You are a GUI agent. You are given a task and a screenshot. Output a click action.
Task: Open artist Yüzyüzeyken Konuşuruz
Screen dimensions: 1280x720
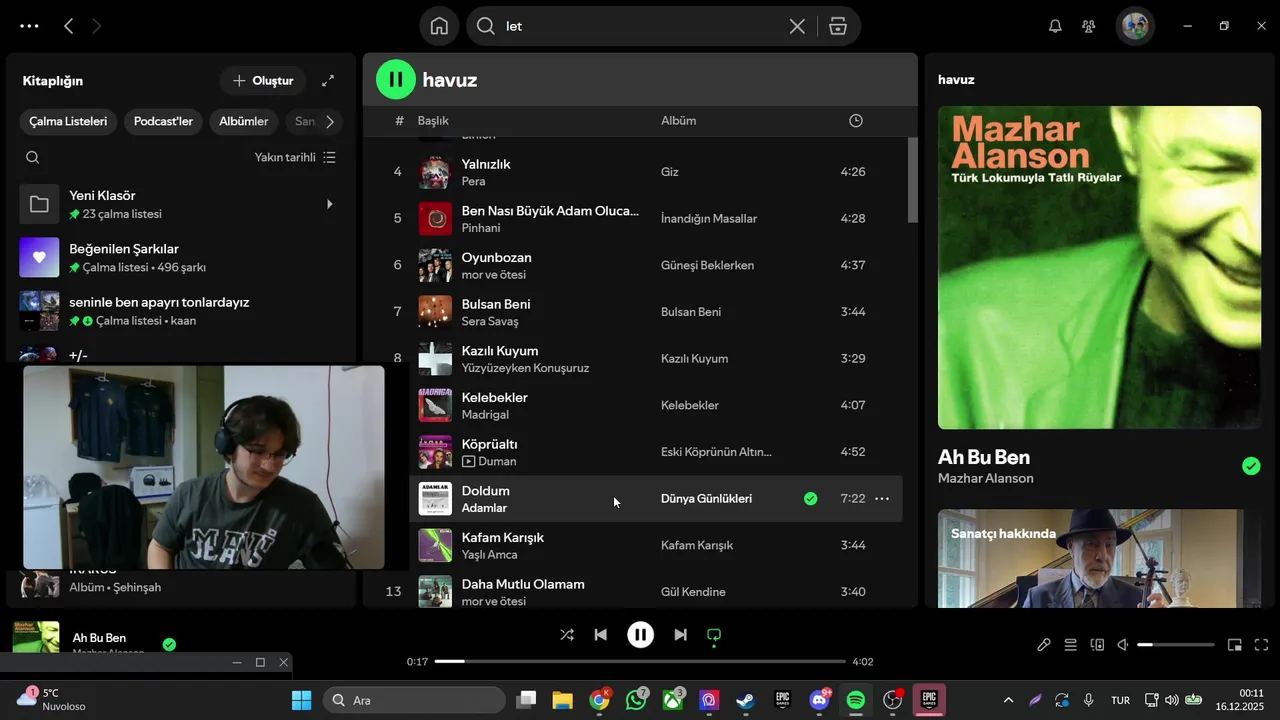tap(525, 368)
